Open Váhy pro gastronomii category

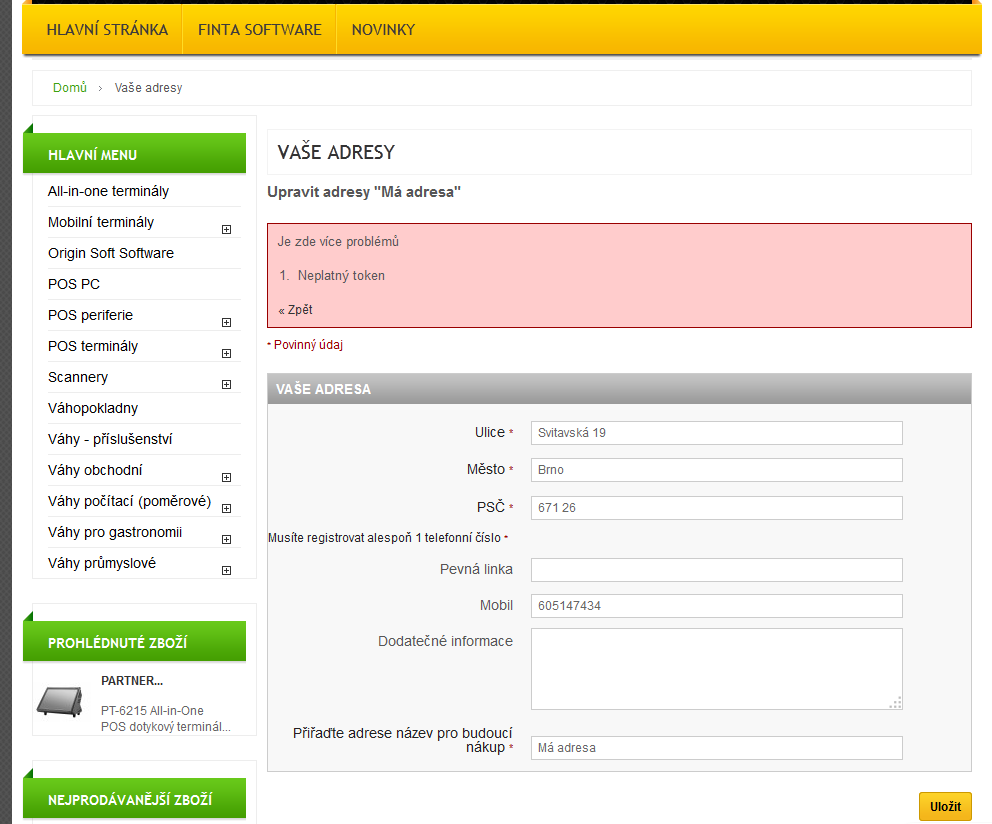(115, 532)
